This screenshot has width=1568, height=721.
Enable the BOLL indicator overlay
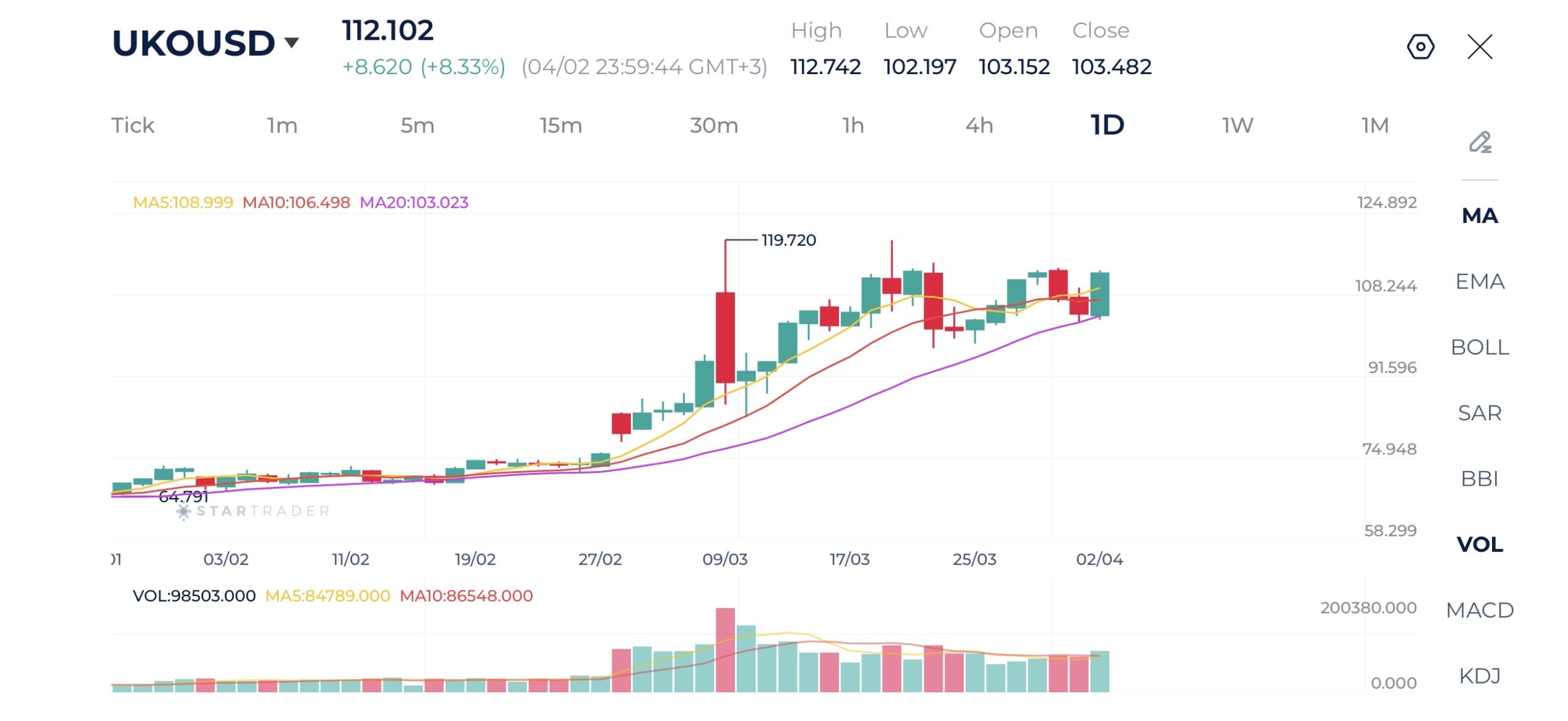(1480, 347)
